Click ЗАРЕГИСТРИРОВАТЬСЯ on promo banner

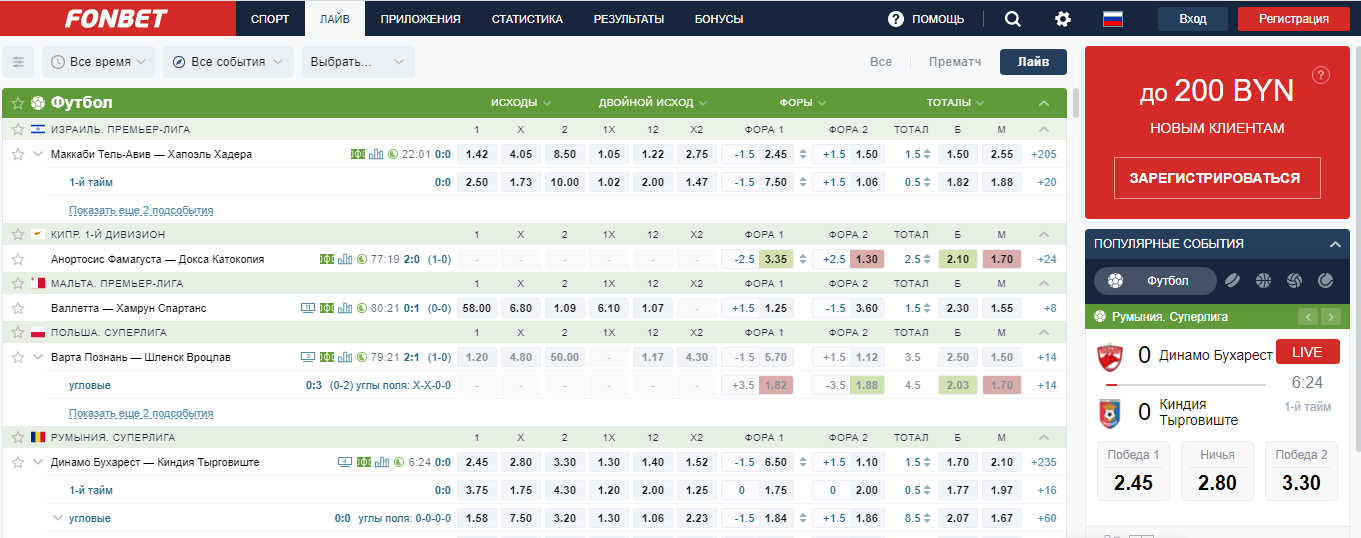1215,178
